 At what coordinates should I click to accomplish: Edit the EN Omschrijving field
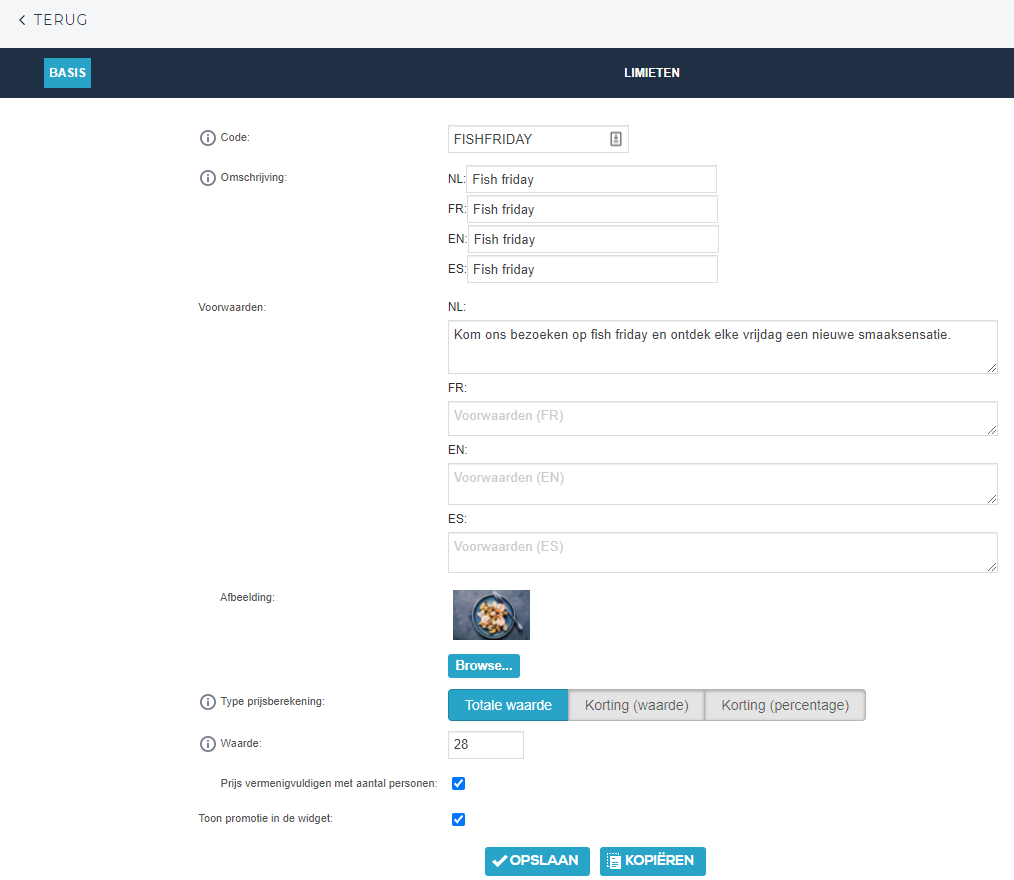click(x=593, y=239)
